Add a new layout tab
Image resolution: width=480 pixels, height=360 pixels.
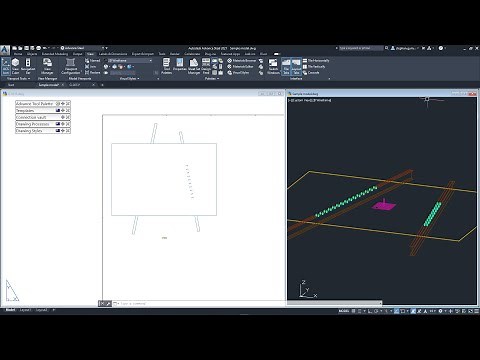53,310
